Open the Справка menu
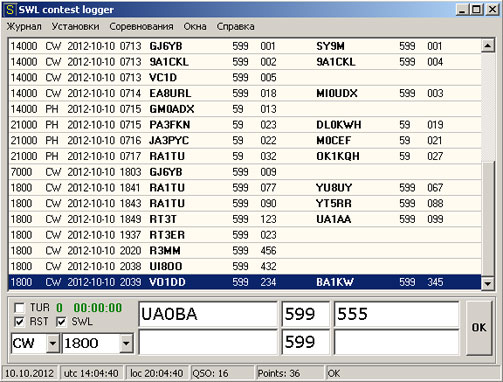Image resolution: width=503 pixels, height=382 pixels. [x=236, y=27]
